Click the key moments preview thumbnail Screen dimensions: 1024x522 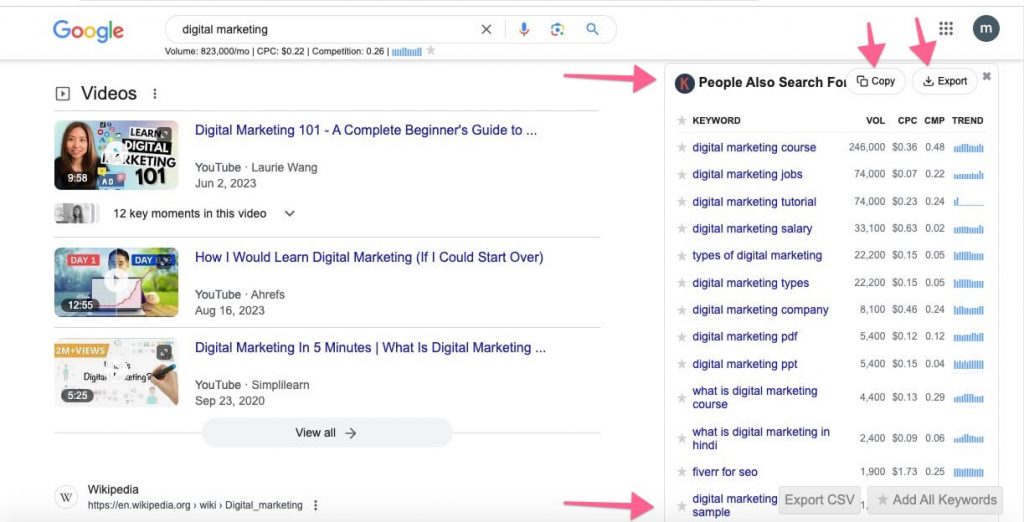click(77, 214)
